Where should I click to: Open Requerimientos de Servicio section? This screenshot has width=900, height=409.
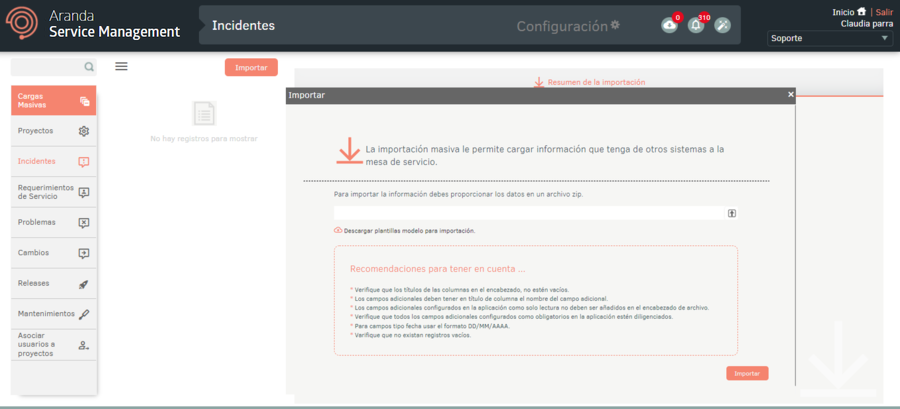pos(53,192)
